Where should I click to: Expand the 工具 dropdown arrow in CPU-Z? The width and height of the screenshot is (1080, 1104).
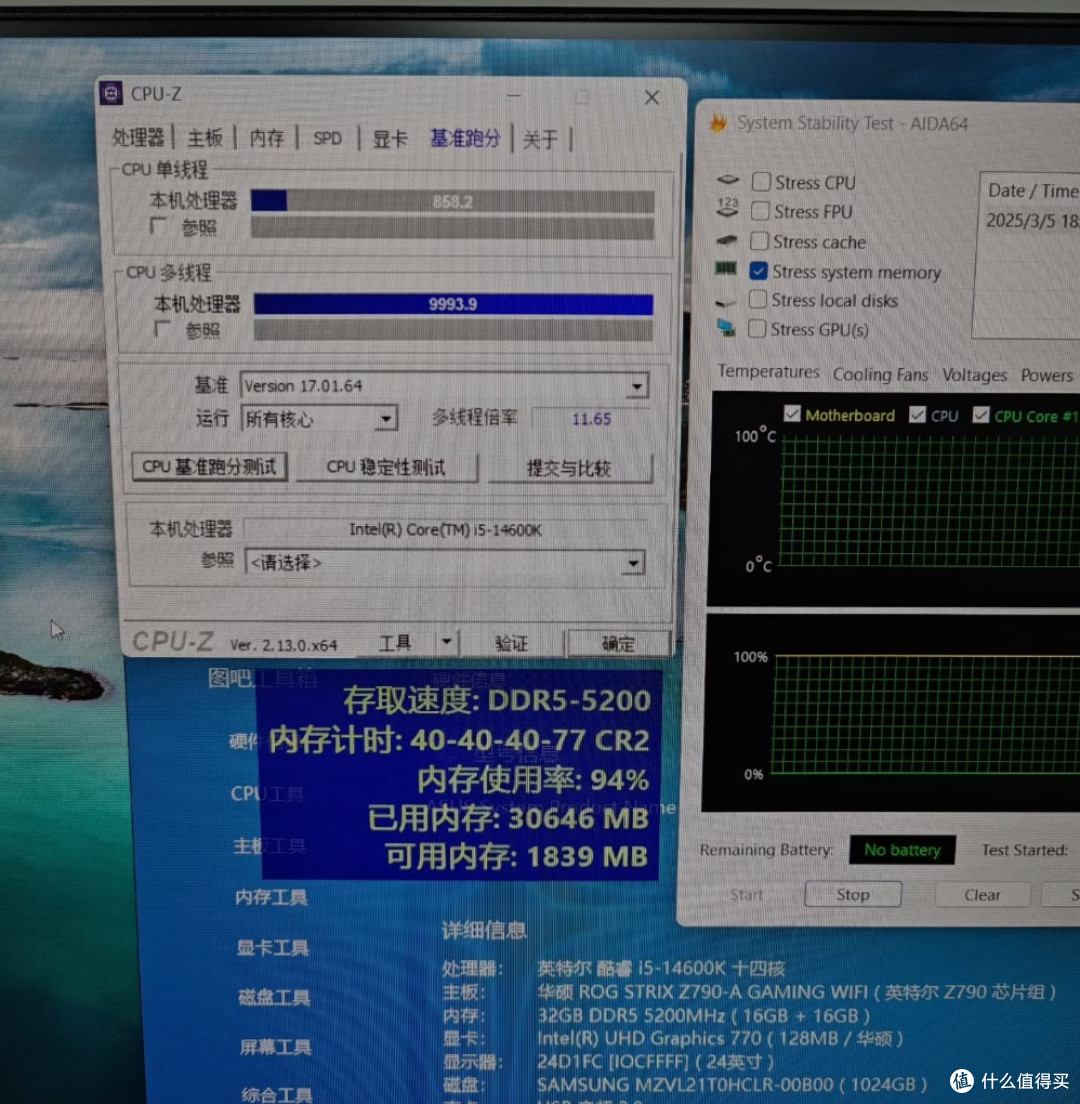[446, 642]
